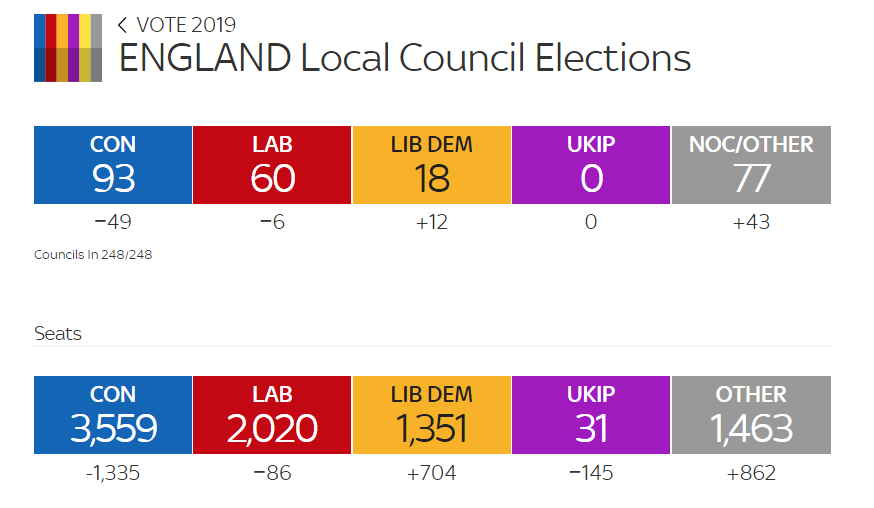Click the Seats section label
Image resolution: width=874 pixels, height=508 pixels.
58,334
